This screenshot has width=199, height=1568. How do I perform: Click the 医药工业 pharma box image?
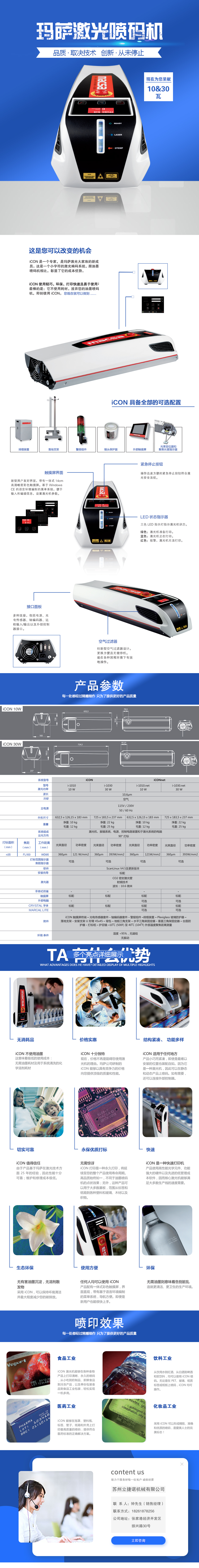(28, 1421)
